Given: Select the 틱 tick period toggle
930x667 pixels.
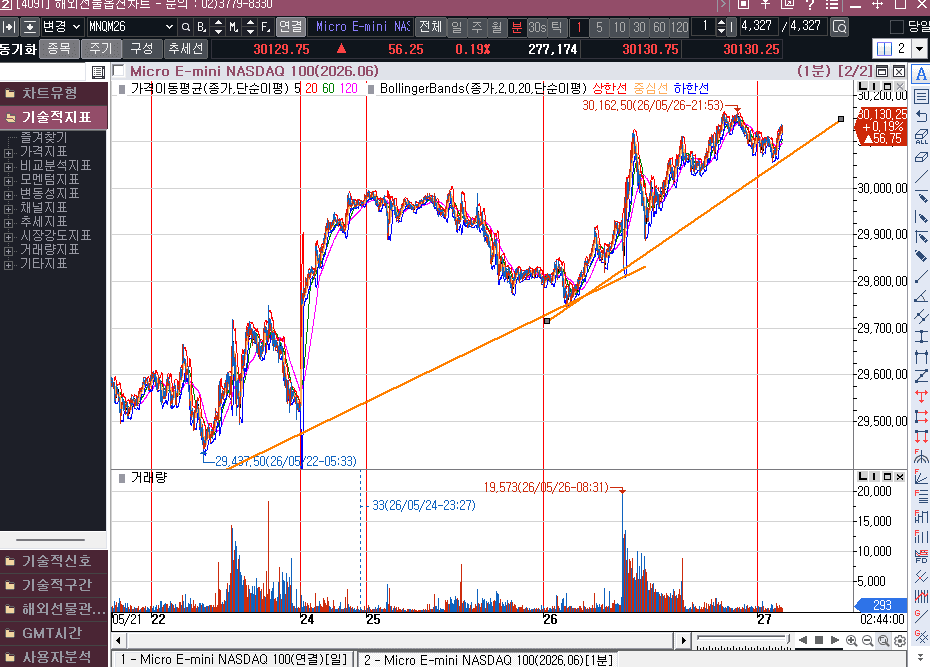Looking at the screenshot, I should tap(556, 27).
